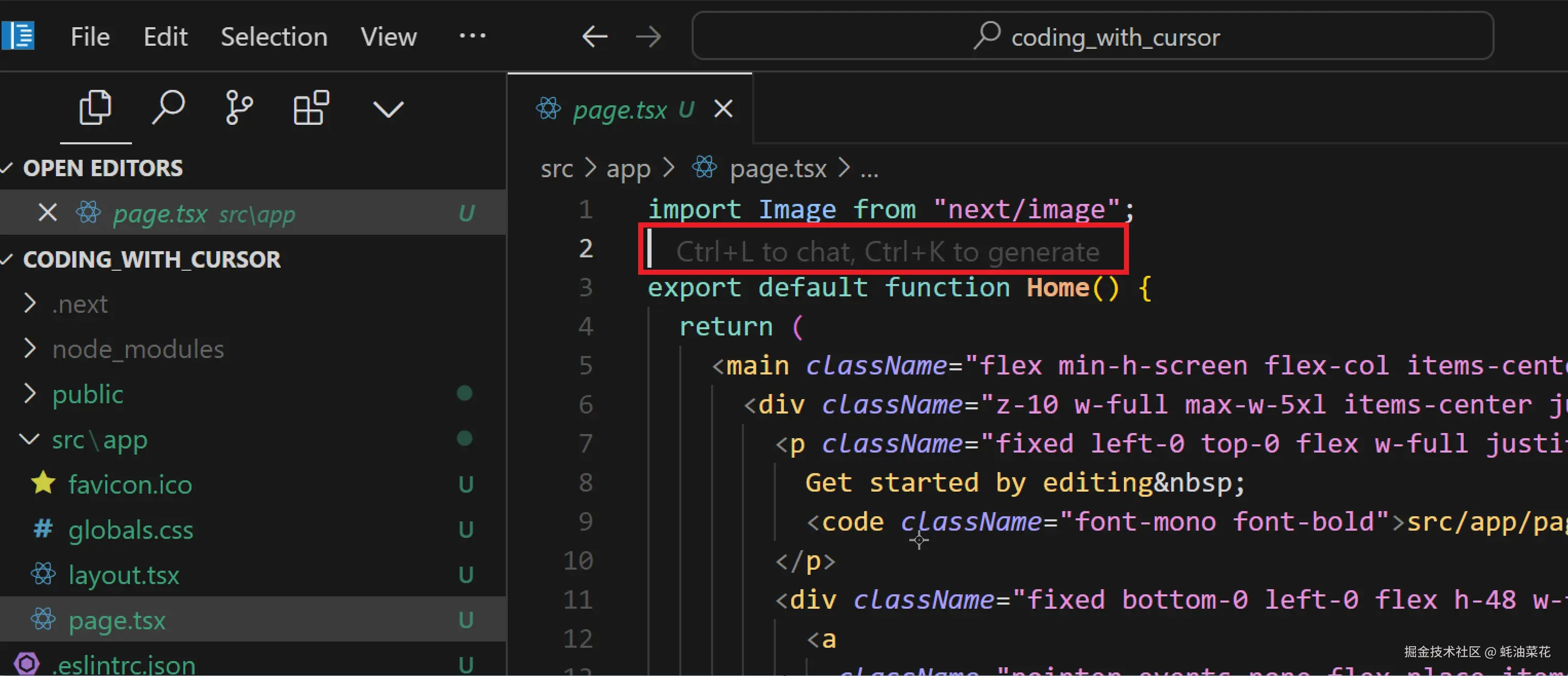Click the React icon on the page.tsx tab
Image resolution: width=1568 pixels, height=676 pixels.
(547, 109)
